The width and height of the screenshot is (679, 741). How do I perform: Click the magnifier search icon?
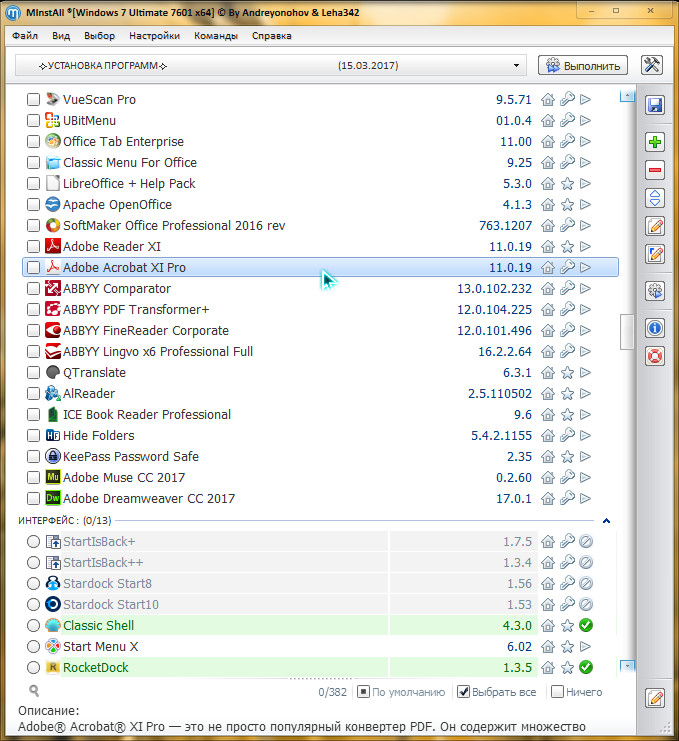pos(34,690)
